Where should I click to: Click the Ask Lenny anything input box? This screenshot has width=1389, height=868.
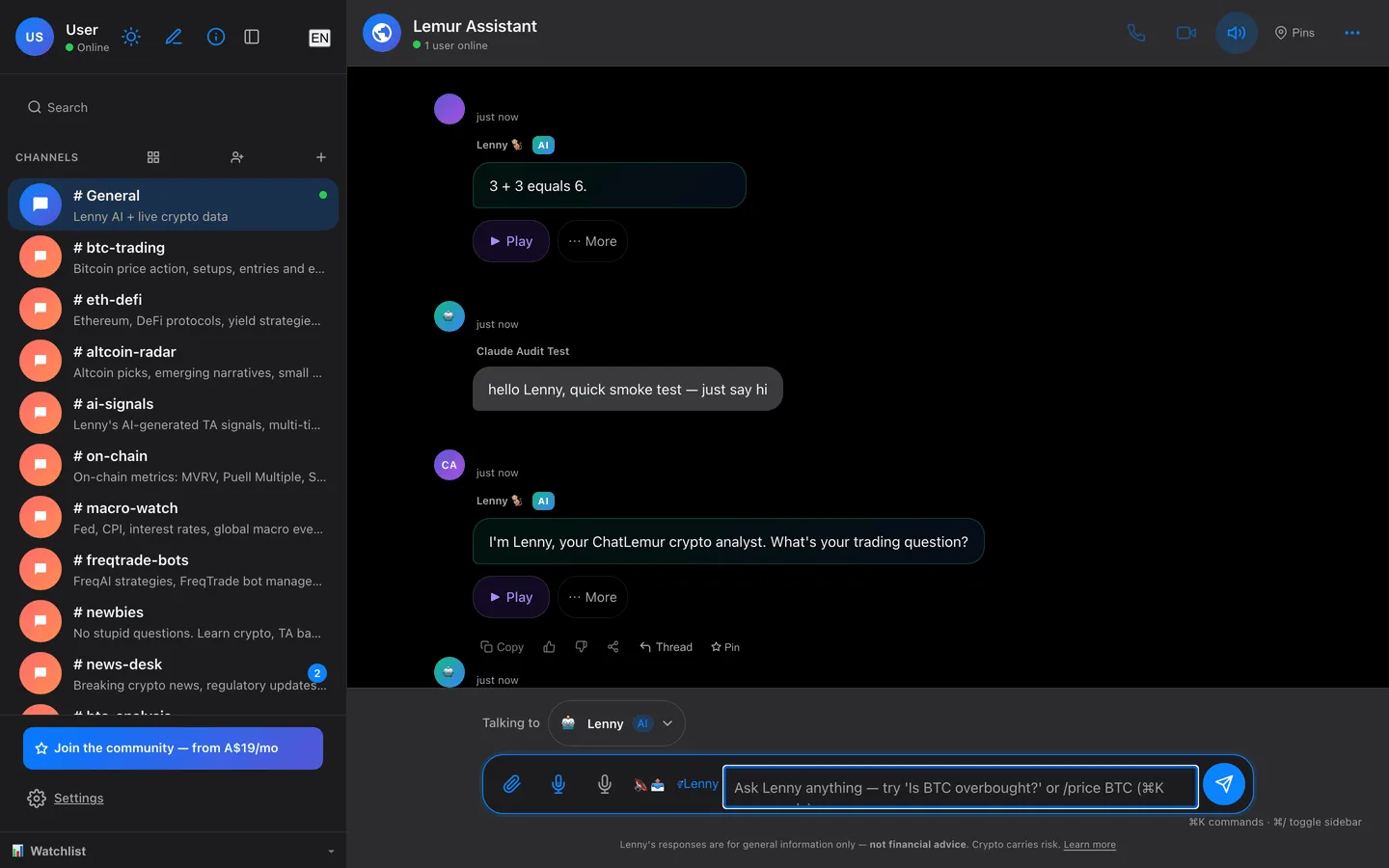[x=961, y=787]
